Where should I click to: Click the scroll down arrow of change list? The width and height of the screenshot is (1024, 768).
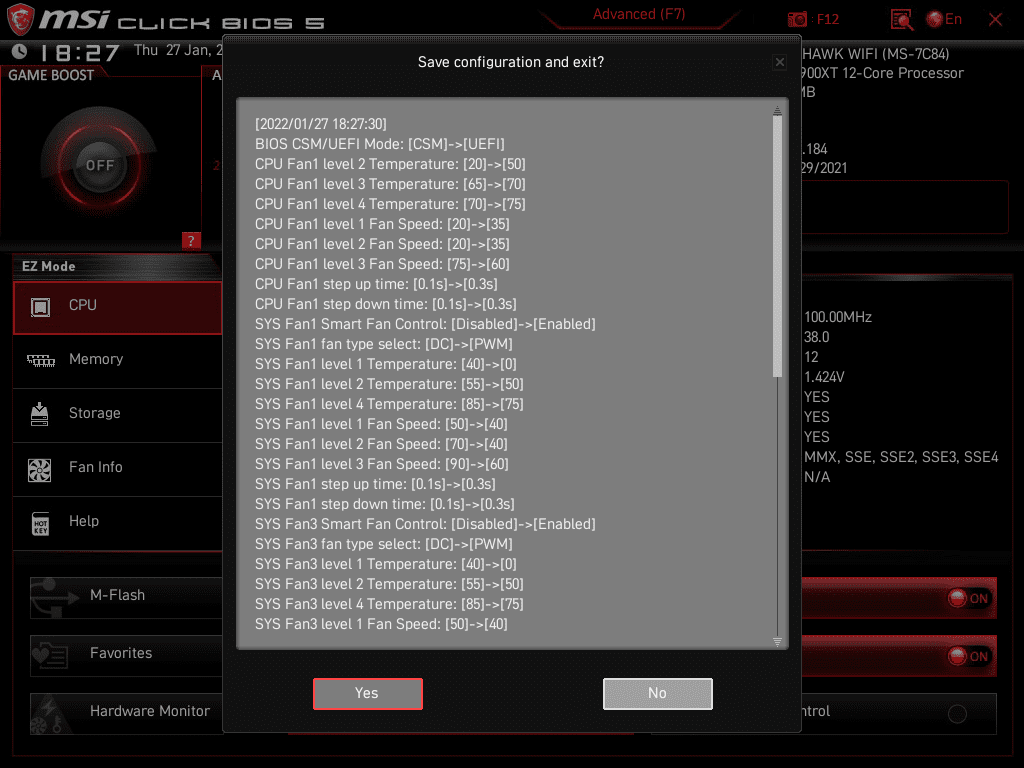(777, 642)
